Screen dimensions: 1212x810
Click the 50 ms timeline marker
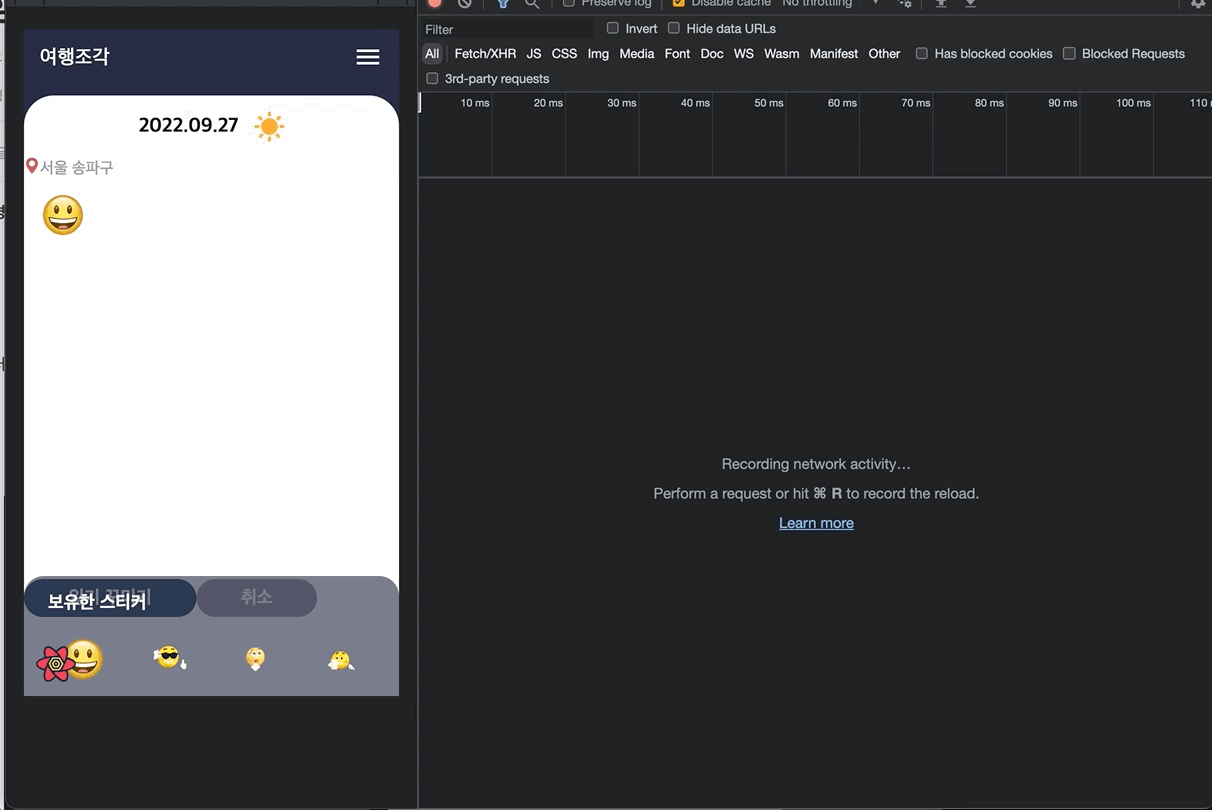(768, 103)
